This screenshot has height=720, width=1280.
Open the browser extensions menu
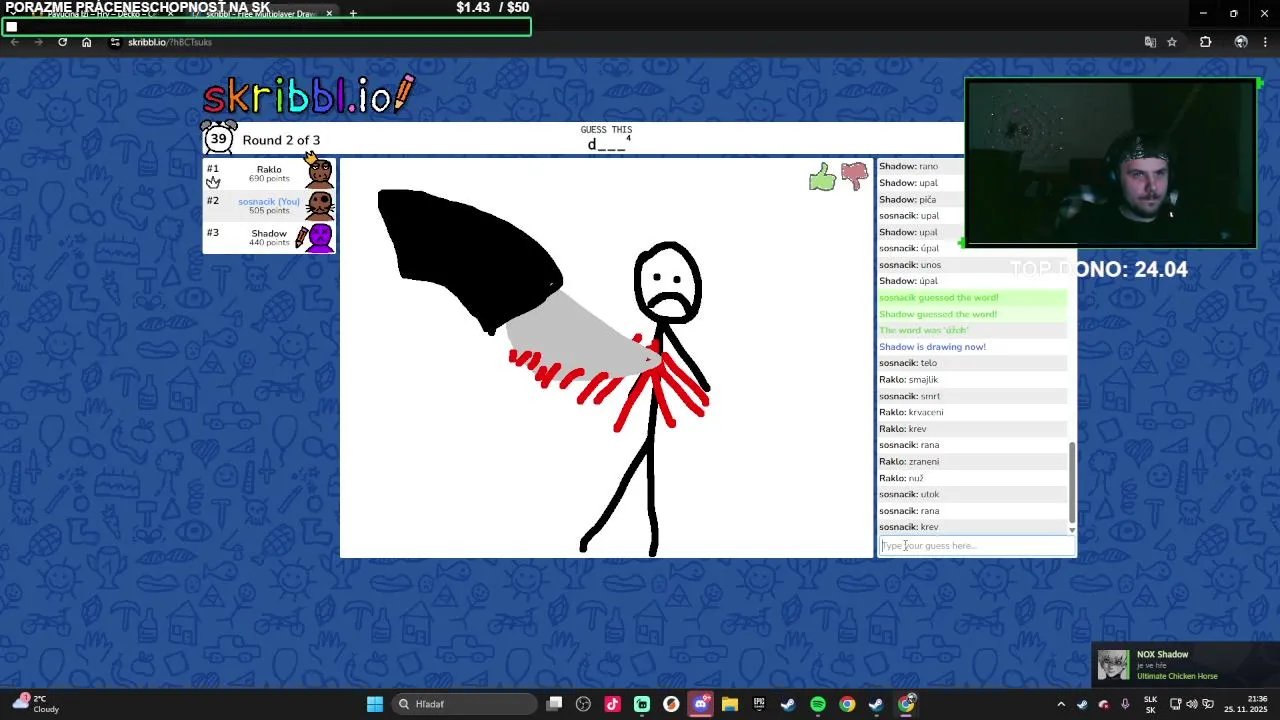(1205, 42)
